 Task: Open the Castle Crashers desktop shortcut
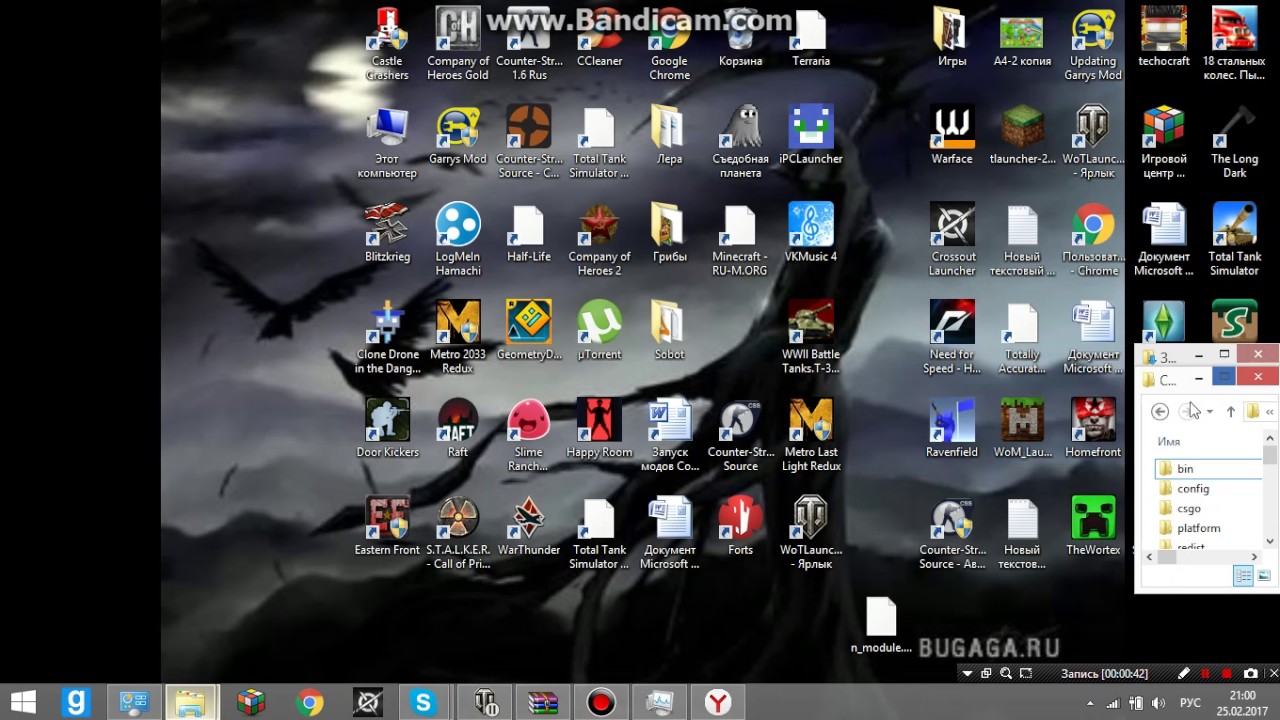point(387,45)
